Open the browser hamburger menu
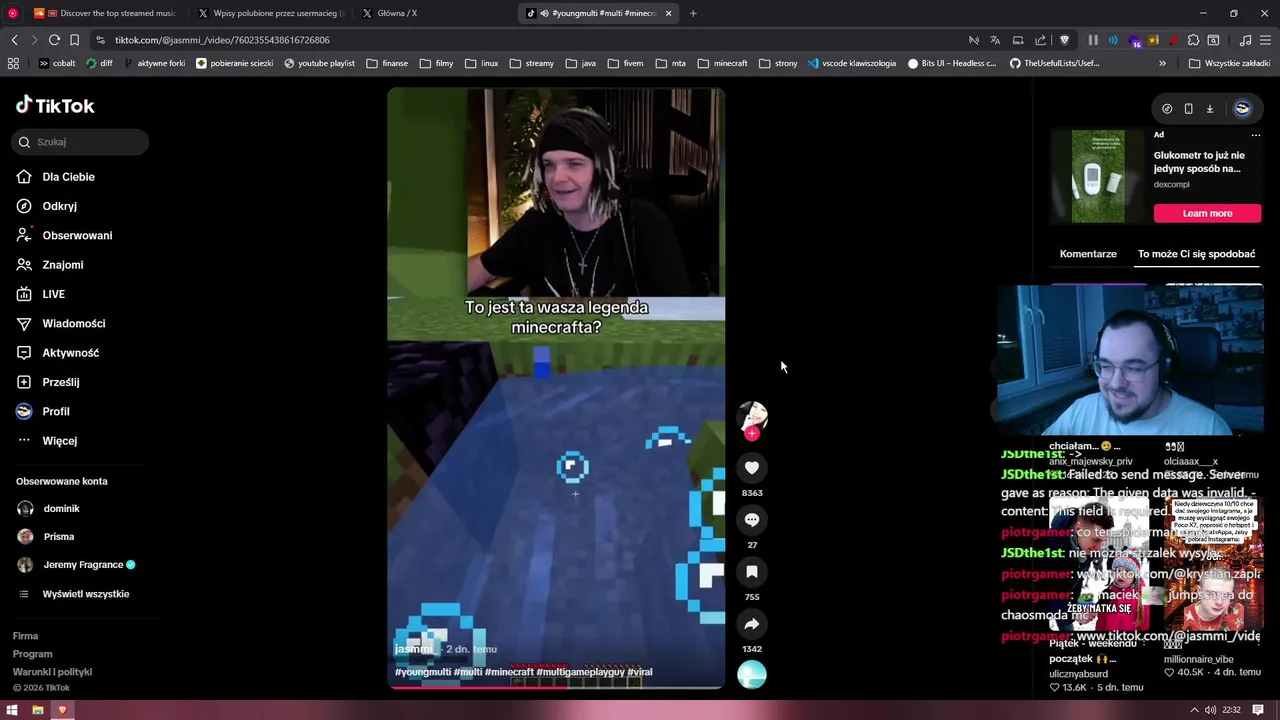The width and height of the screenshot is (1280, 720). (x=1266, y=40)
